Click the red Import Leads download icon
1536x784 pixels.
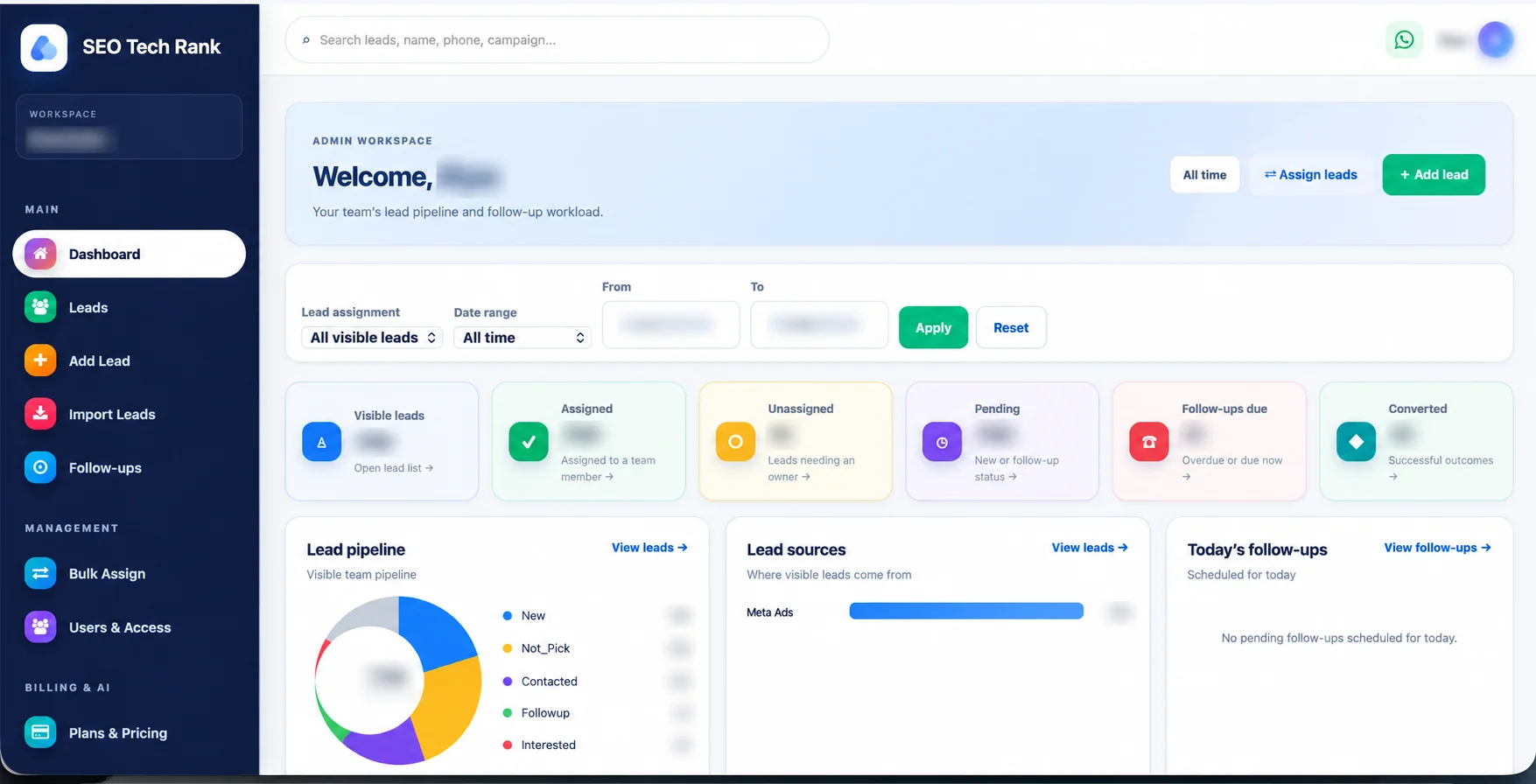(x=40, y=414)
